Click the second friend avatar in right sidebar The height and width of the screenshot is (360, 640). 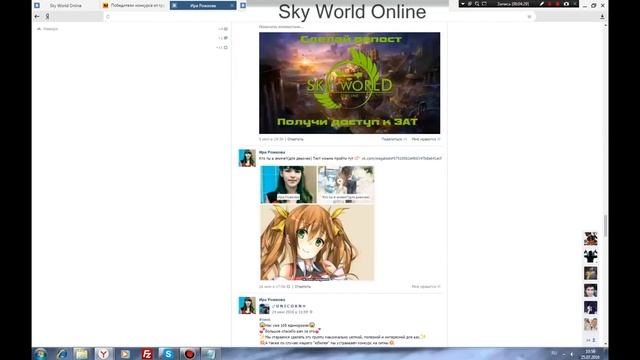click(x=591, y=256)
